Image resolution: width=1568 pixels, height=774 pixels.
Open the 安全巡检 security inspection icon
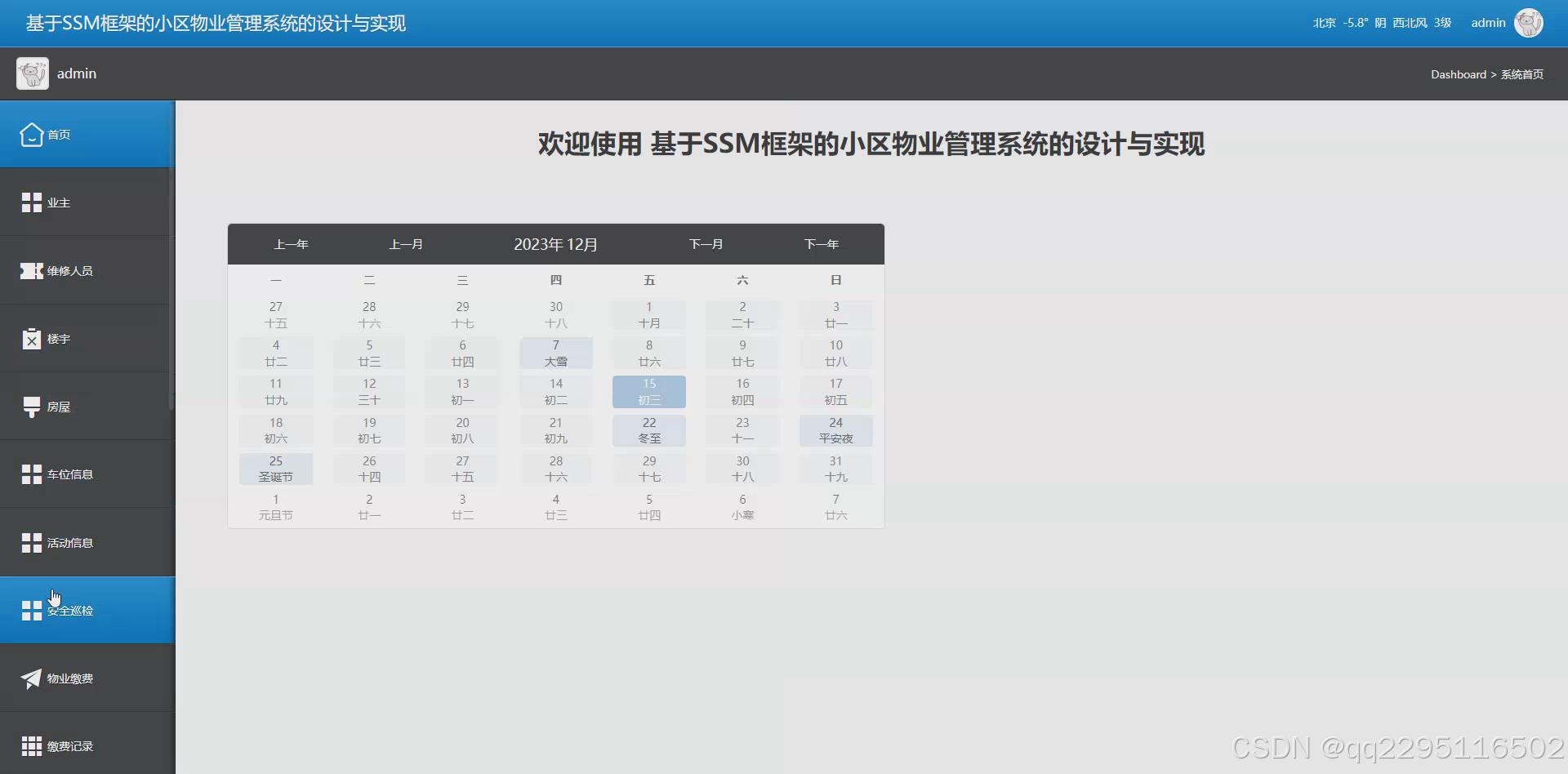(x=32, y=609)
